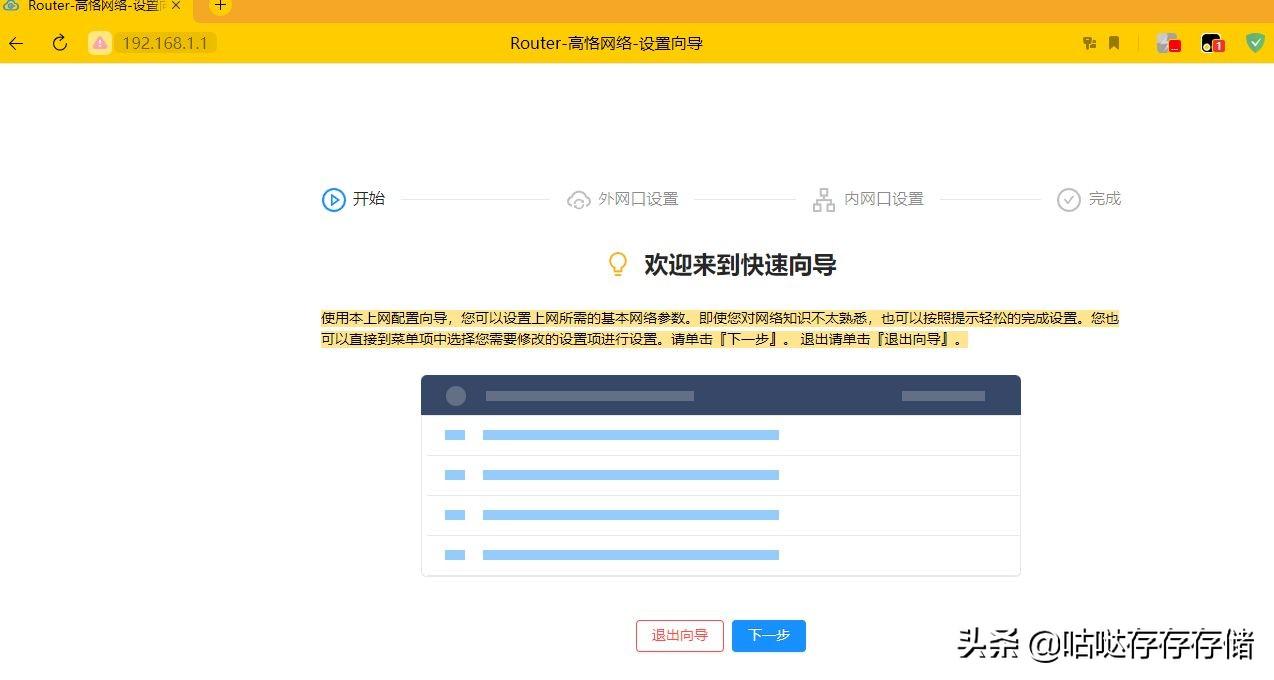Click the 下一步 (Next) button
This screenshot has width=1274, height=680.
[768, 636]
